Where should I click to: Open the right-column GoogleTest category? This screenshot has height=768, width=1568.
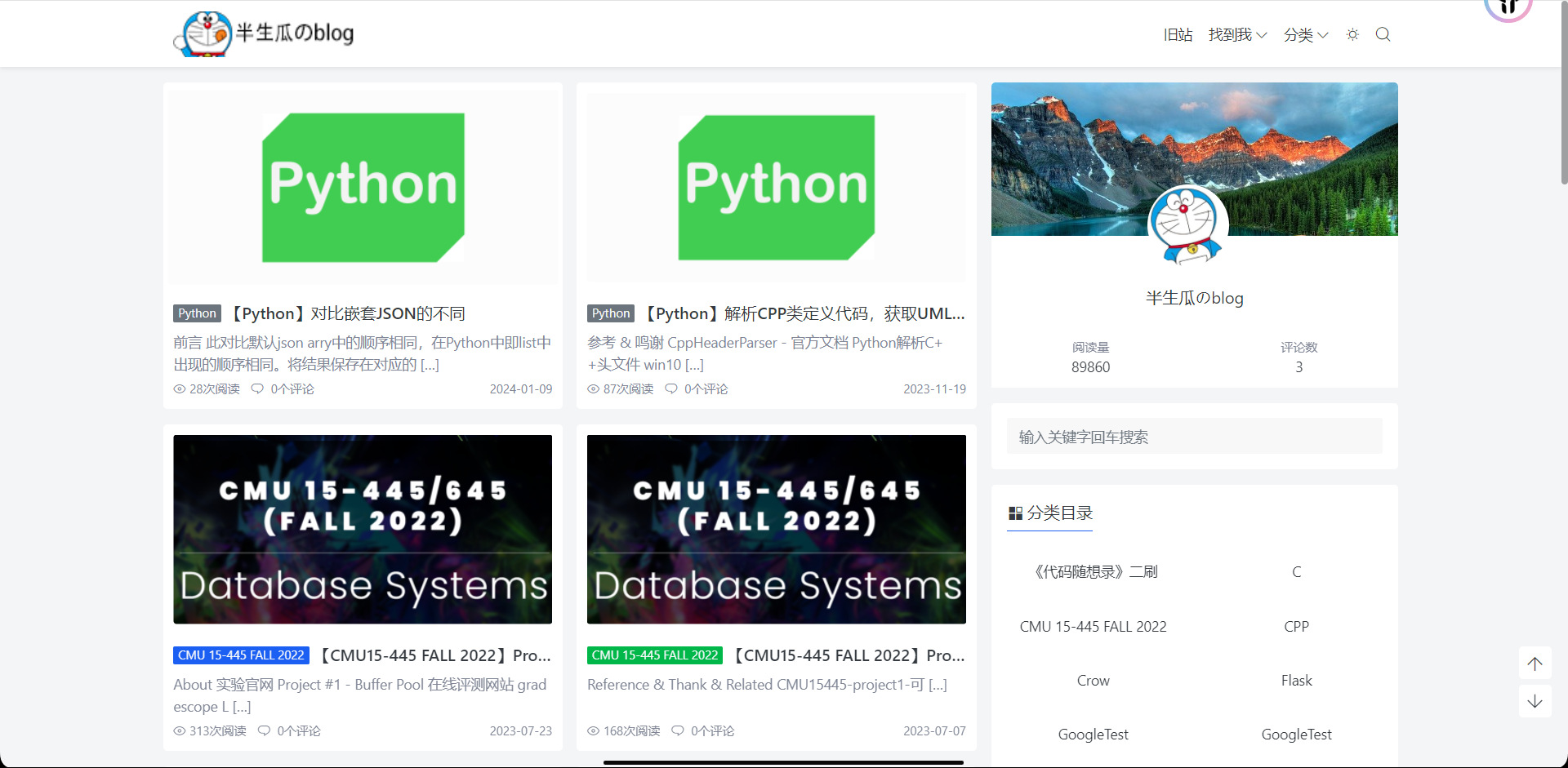[x=1296, y=735]
